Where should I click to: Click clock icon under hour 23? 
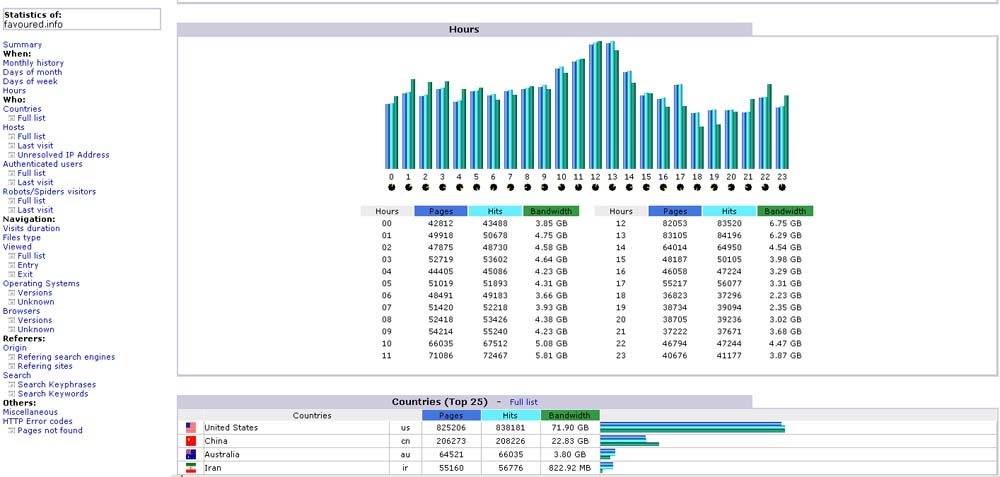pyautogui.click(x=782, y=187)
